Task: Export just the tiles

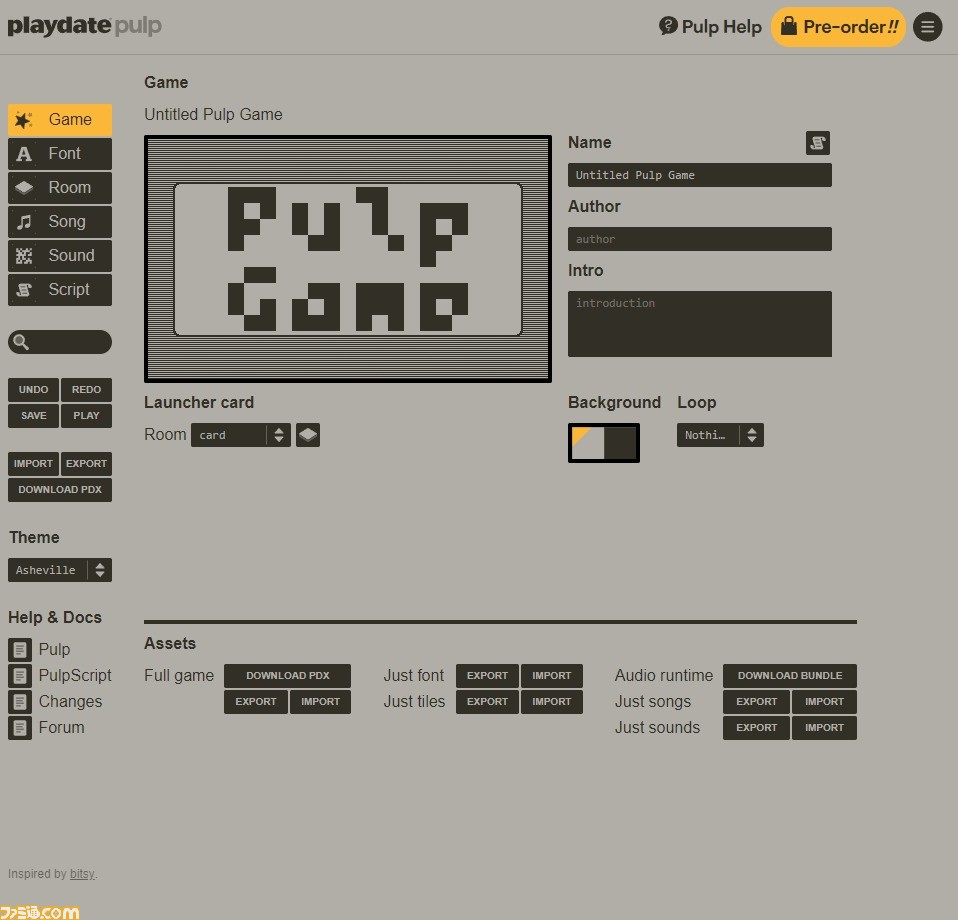Action: tap(487, 702)
